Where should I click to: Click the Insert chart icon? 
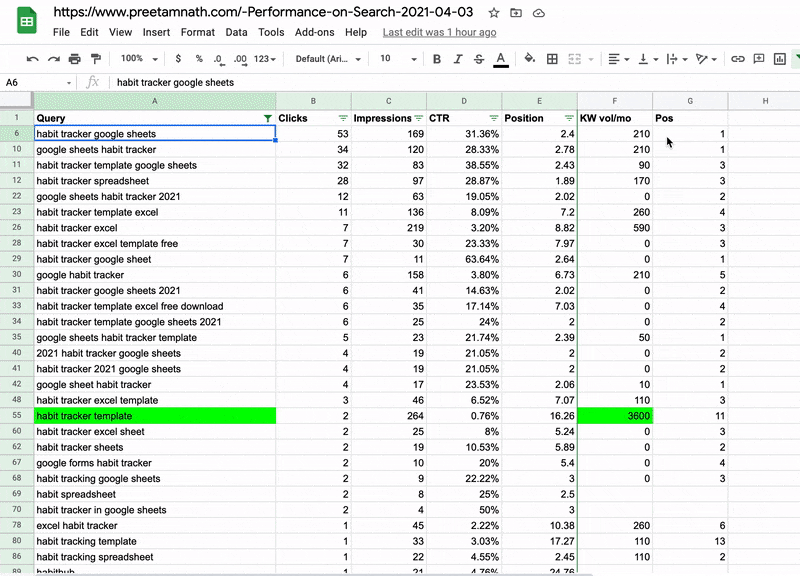[x=779, y=59]
